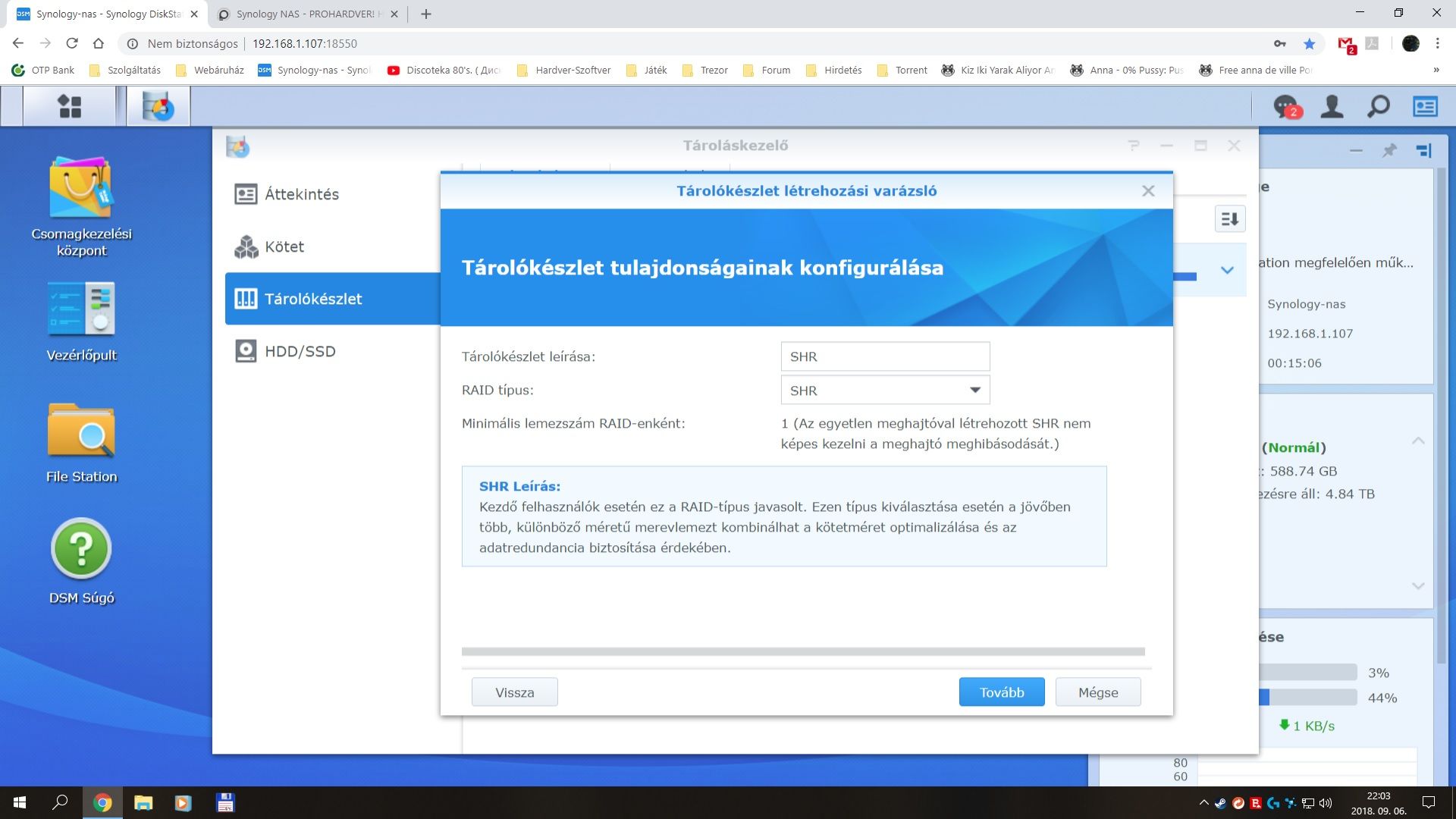Show hidden system tray icons
The image size is (1456, 819).
1203,802
